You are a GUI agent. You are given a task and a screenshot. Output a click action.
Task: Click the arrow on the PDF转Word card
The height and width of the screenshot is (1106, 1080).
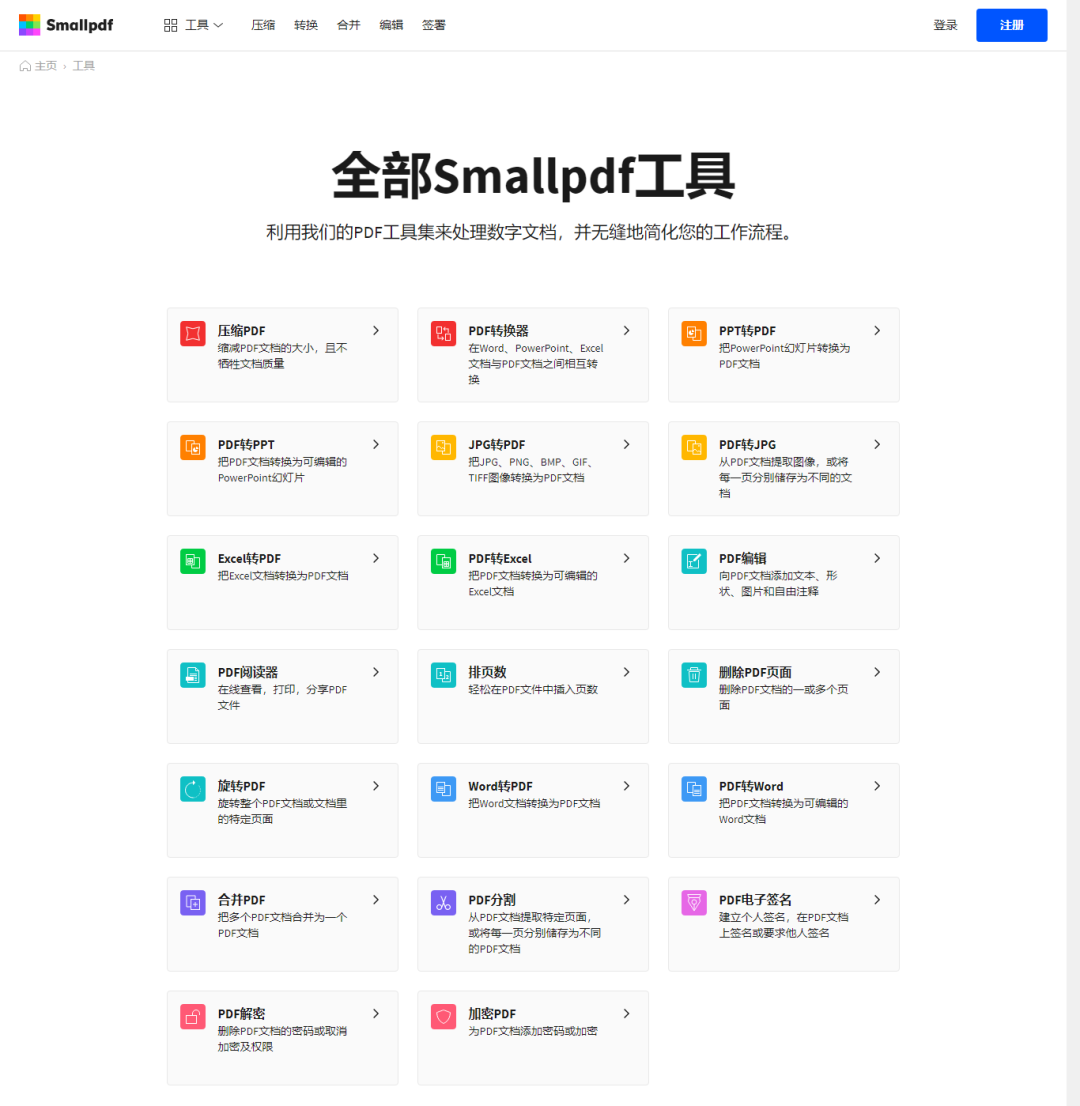click(877, 785)
